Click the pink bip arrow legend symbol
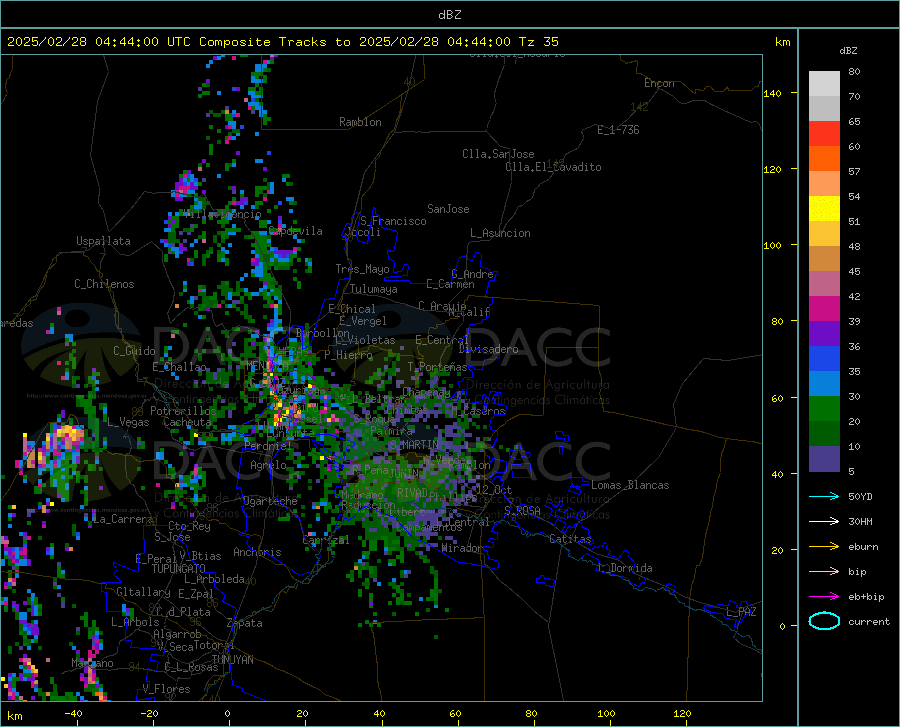 (x=824, y=572)
